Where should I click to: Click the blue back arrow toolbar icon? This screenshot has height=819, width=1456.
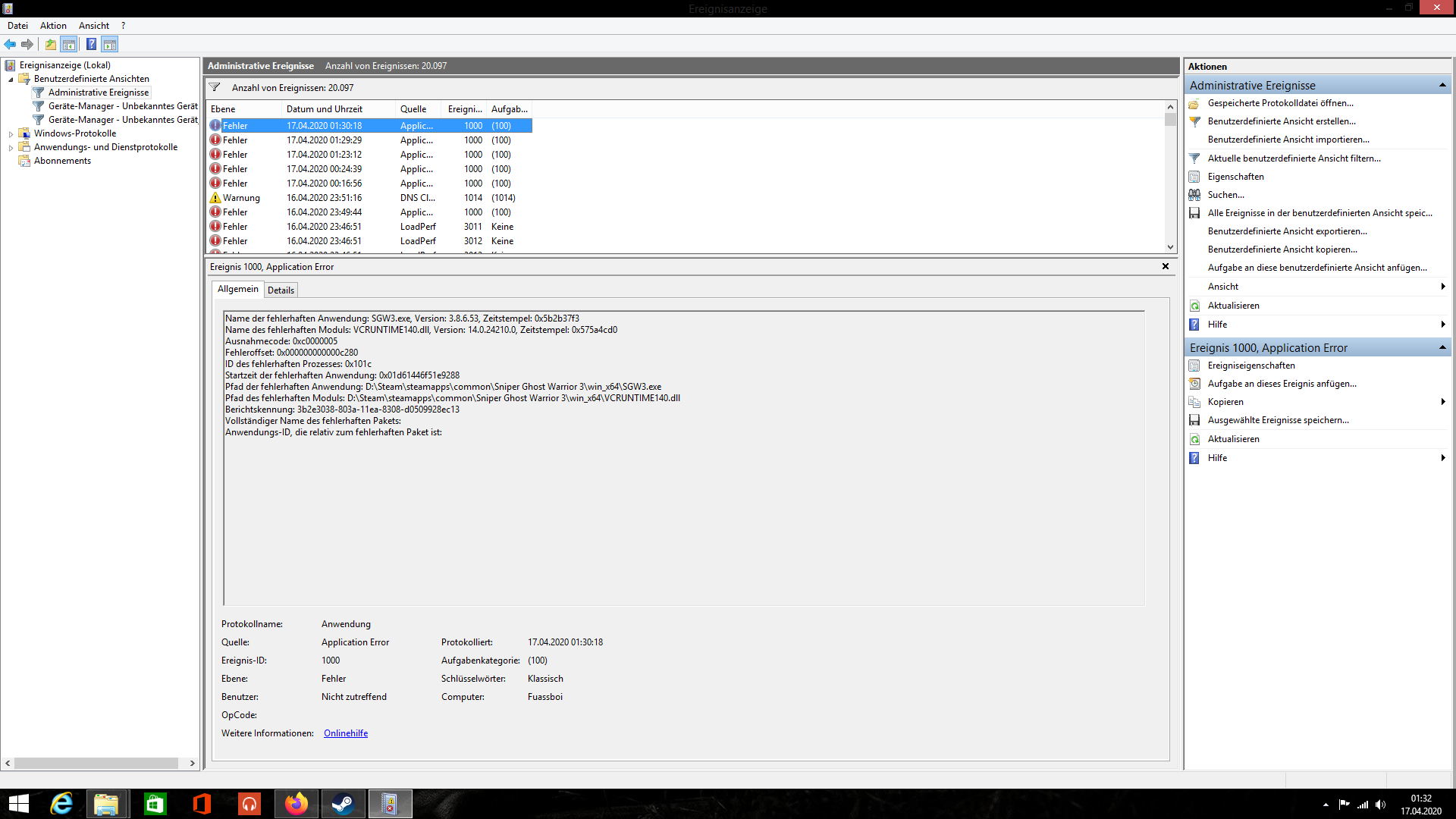[10, 44]
